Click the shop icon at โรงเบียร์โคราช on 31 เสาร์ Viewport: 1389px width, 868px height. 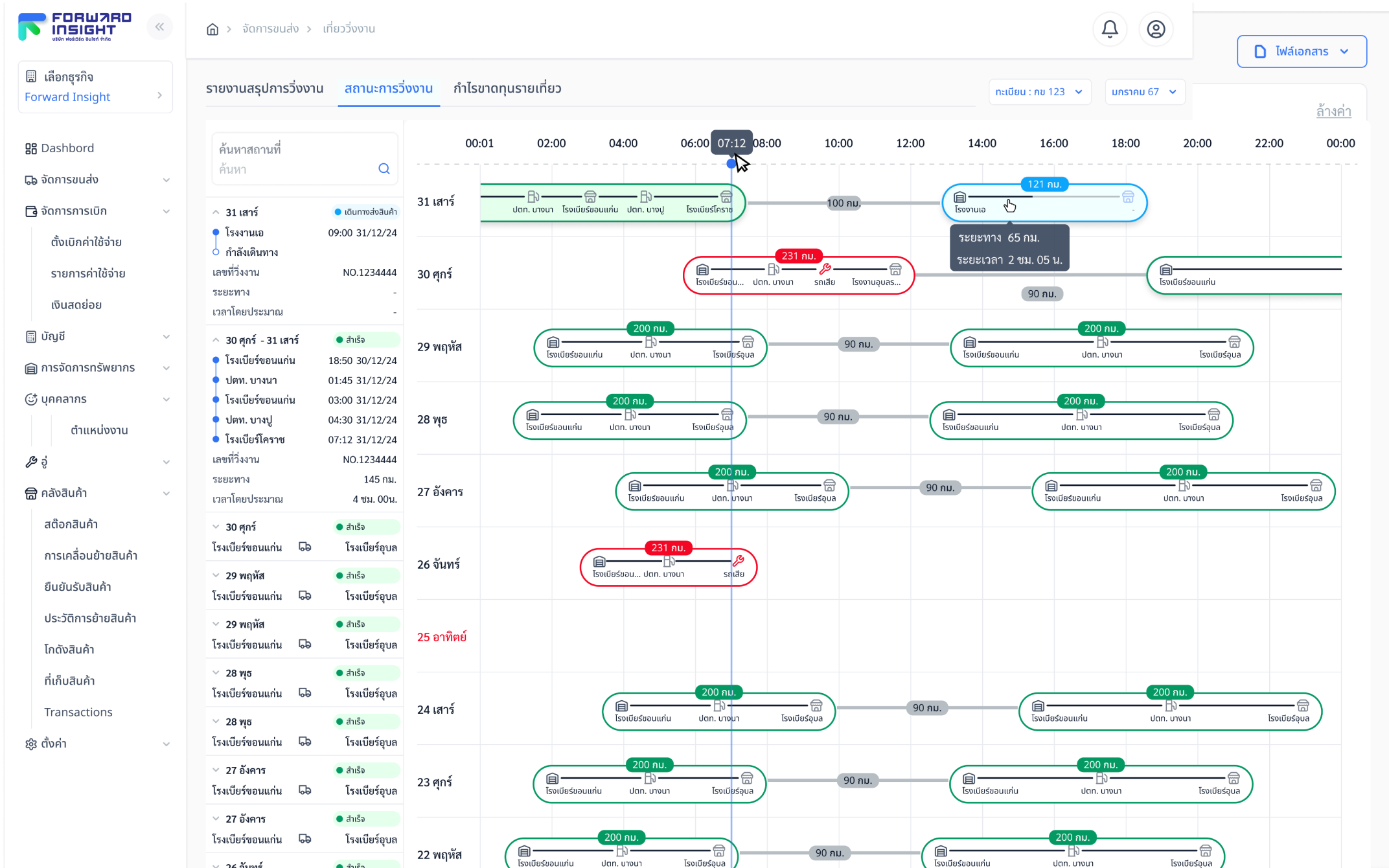tap(726, 196)
